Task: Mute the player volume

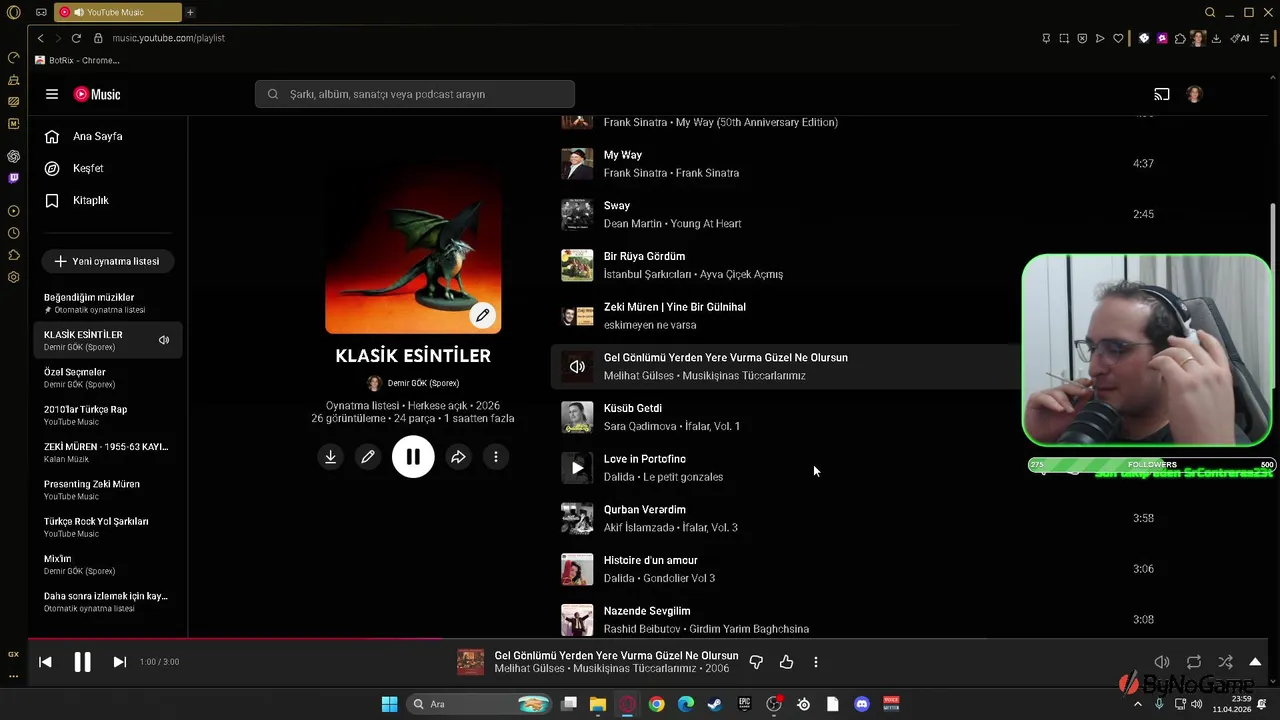Action: (1162, 662)
